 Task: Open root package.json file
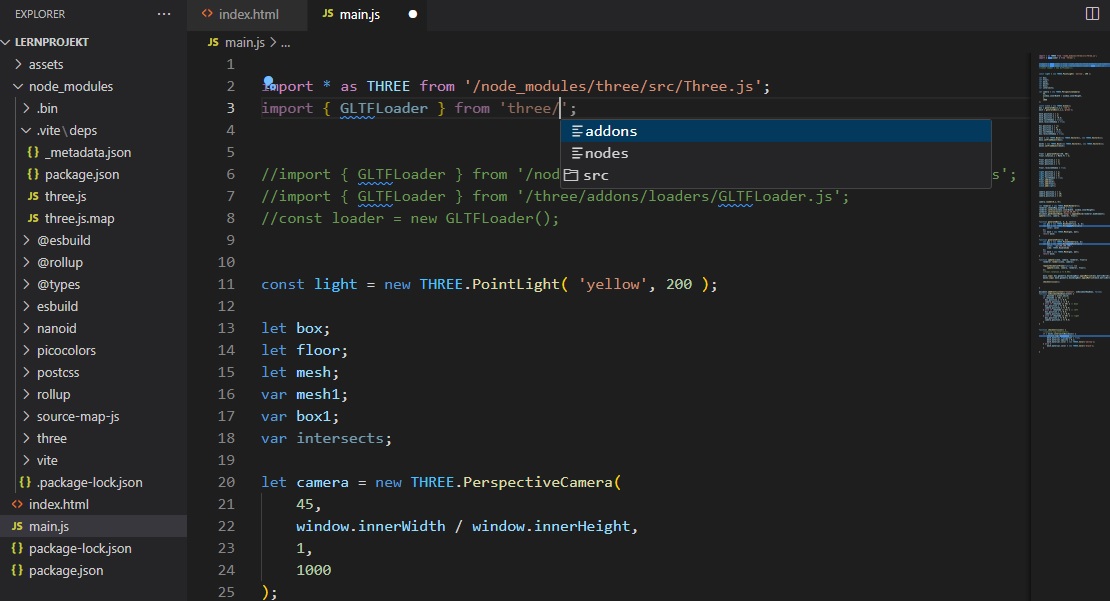[93, 570]
